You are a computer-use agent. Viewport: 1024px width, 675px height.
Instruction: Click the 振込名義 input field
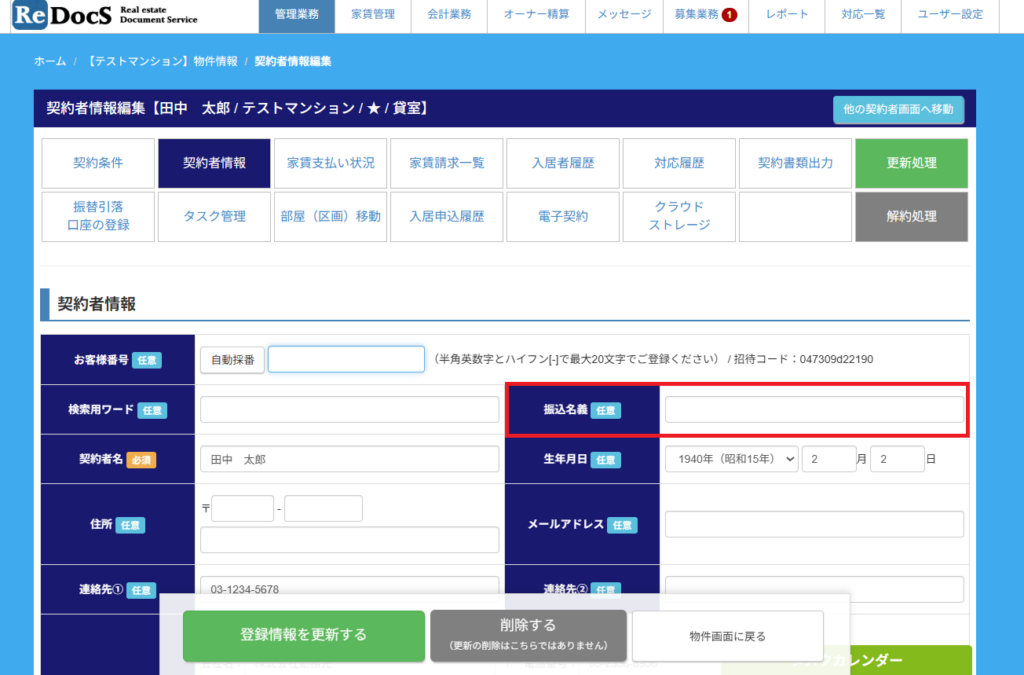[814, 410]
